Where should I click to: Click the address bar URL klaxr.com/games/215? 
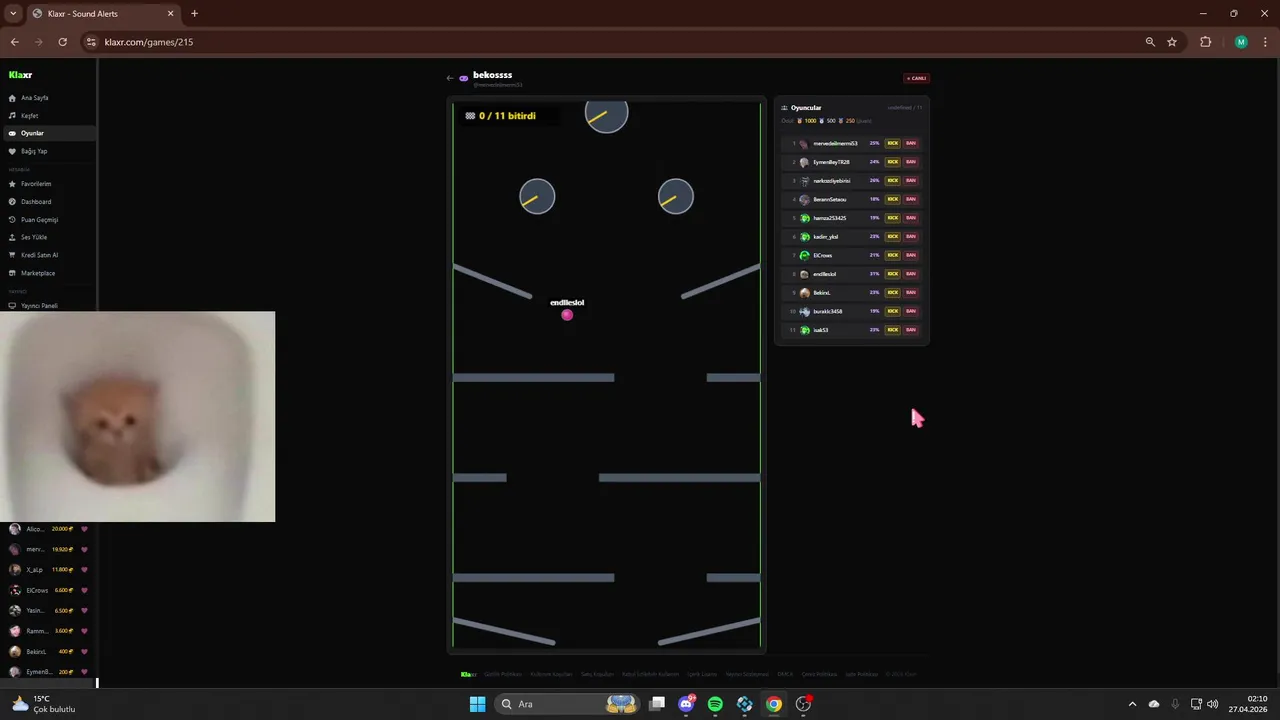click(149, 42)
